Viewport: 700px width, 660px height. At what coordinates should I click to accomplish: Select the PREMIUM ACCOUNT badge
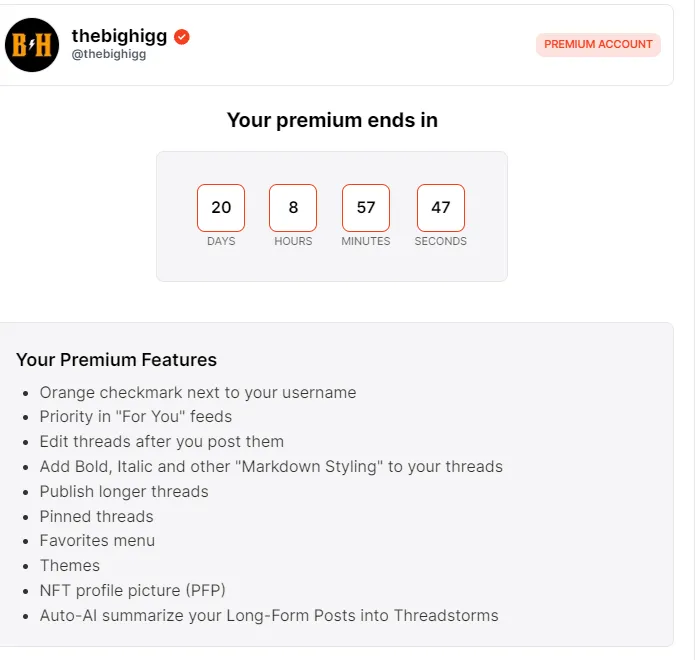[598, 44]
